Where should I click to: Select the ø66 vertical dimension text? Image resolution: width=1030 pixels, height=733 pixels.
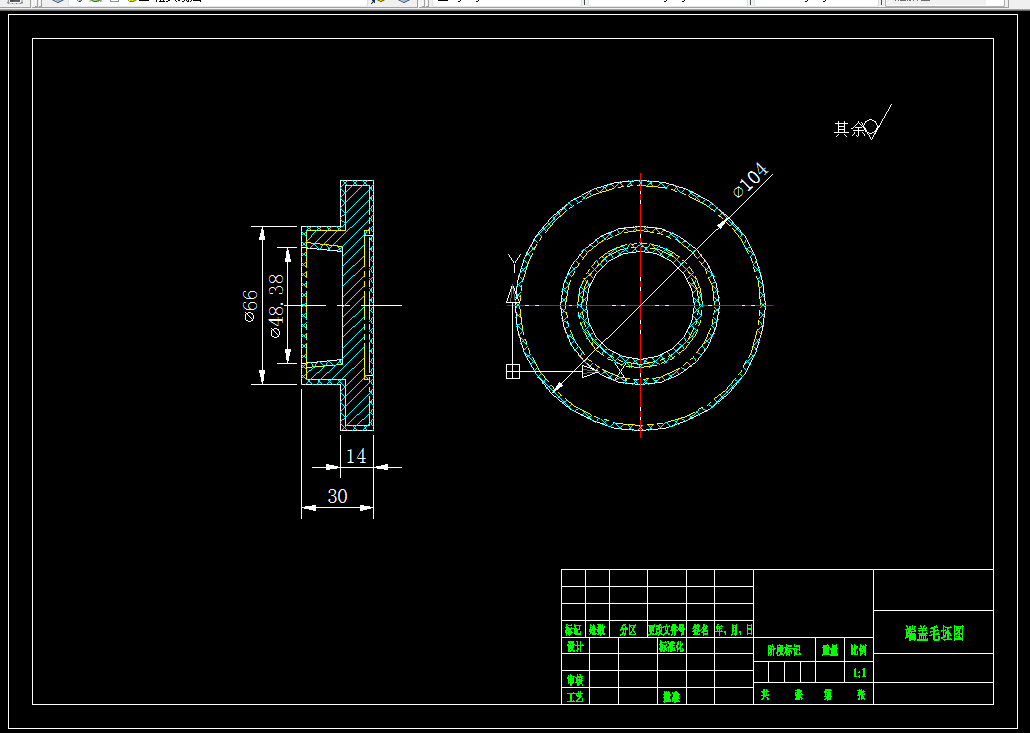[x=250, y=305]
